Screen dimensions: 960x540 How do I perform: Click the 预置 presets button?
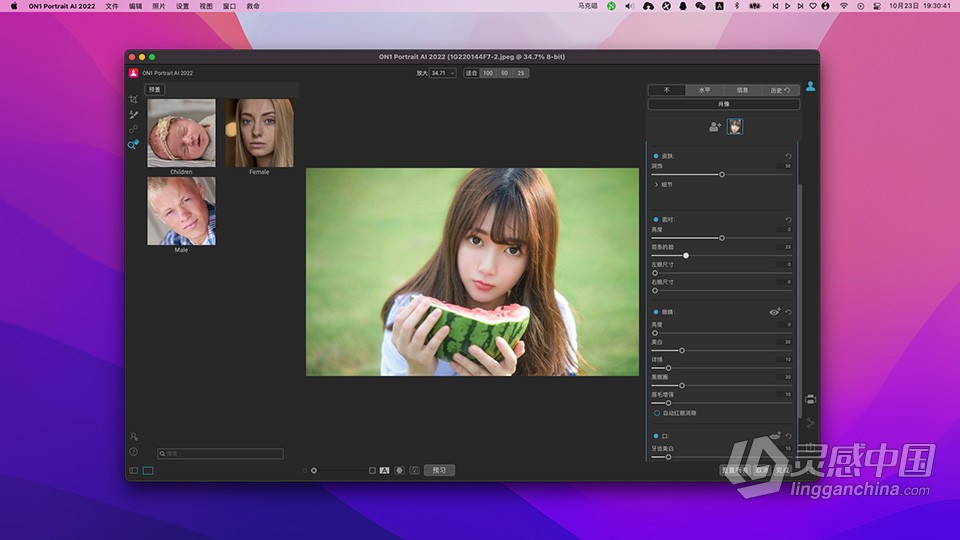[x=155, y=89]
